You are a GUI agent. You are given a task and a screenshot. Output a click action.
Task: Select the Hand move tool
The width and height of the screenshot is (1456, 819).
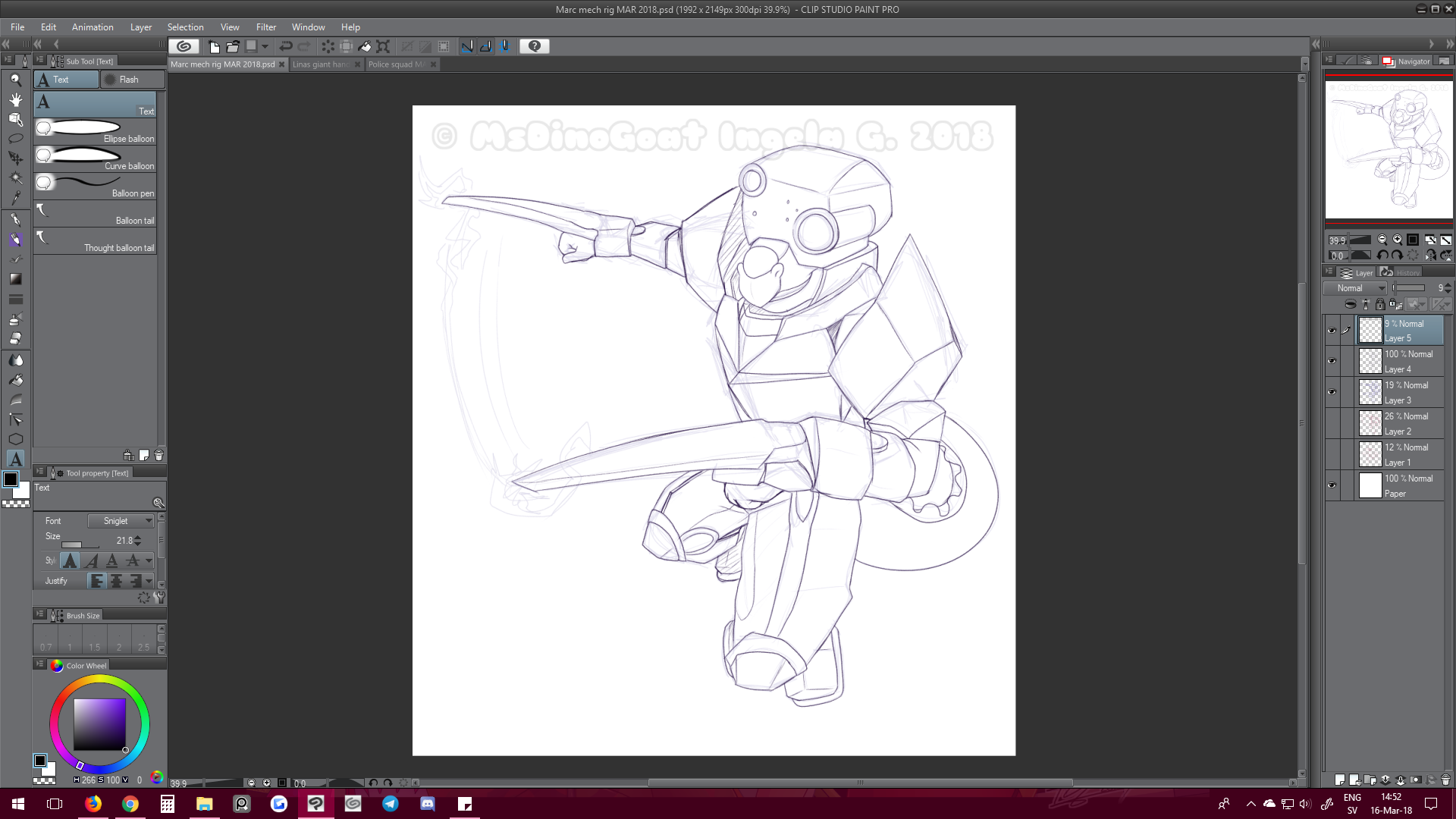pos(15,99)
